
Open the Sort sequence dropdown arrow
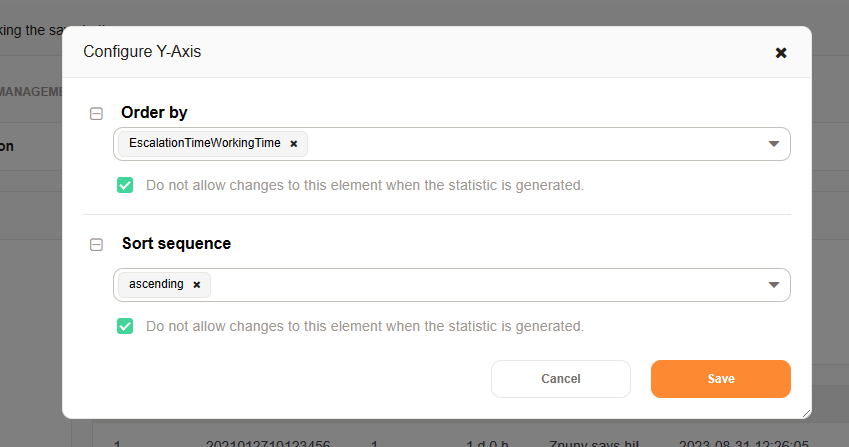[773, 285]
